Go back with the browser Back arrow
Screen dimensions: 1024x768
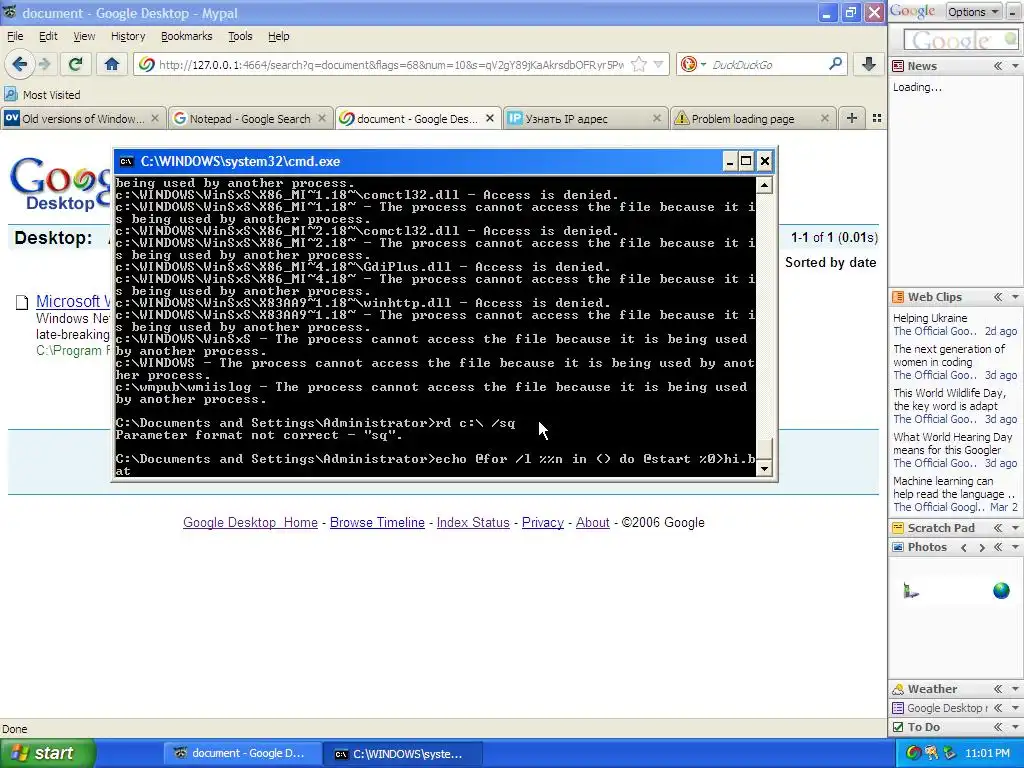coord(19,64)
